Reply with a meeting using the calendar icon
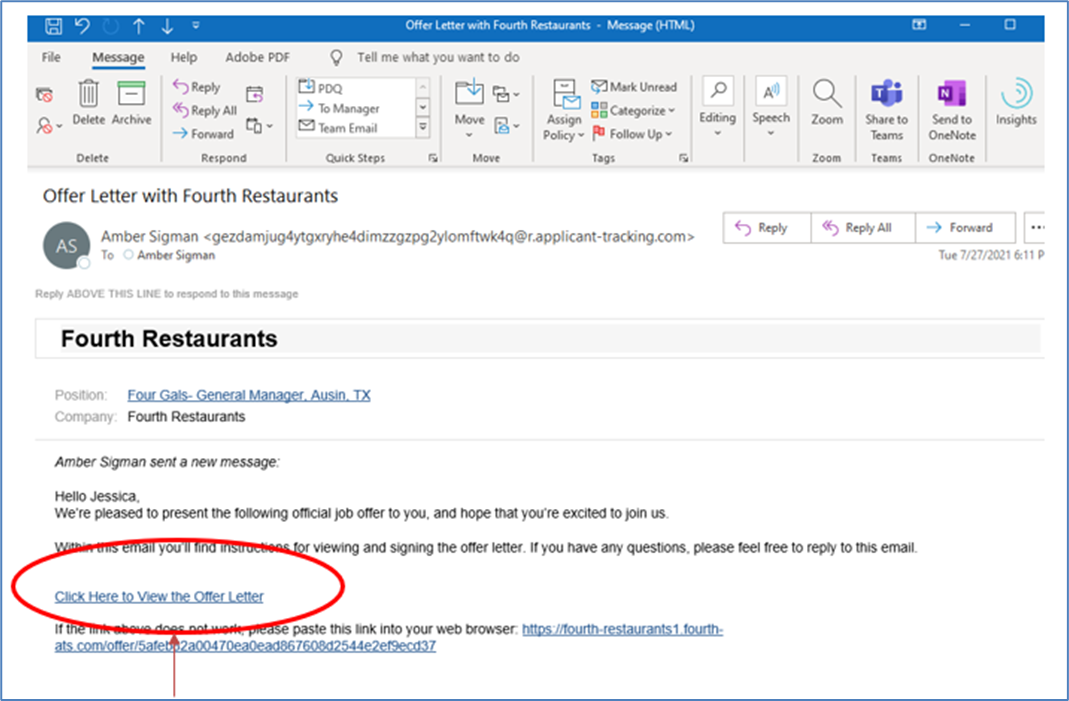Screen dimensions: 1069x701 [254, 94]
